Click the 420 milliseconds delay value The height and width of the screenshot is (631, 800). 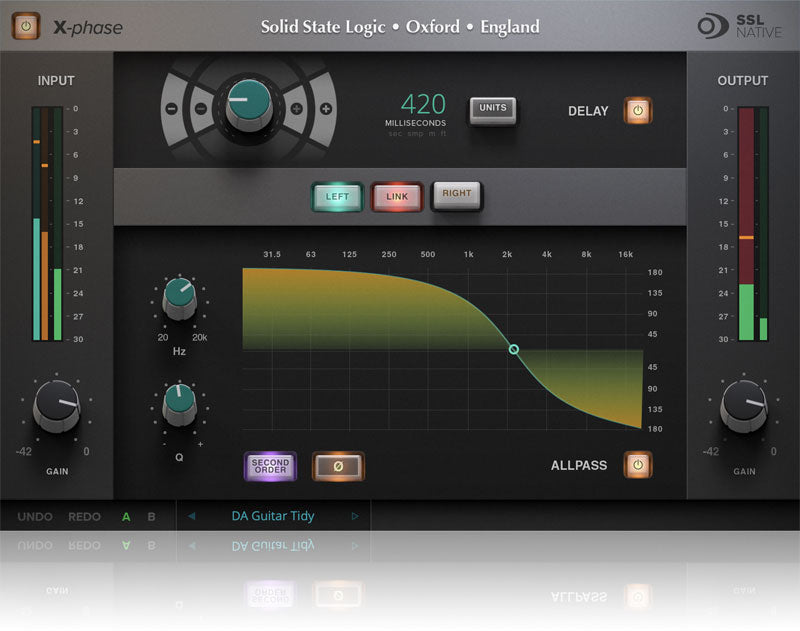pyautogui.click(x=423, y=105)
